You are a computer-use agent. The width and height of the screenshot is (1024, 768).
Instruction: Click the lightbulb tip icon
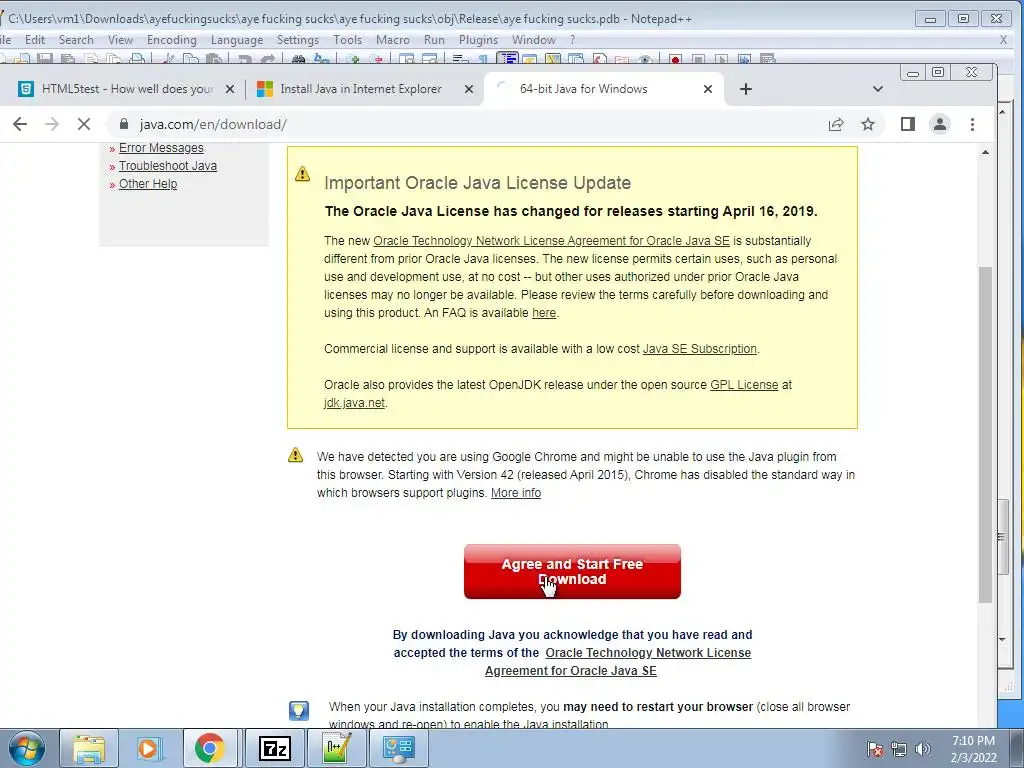point(298,711)
